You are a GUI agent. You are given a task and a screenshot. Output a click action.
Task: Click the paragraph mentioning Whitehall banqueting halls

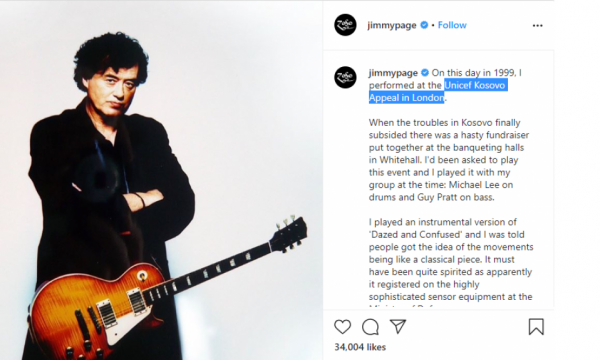449,160
